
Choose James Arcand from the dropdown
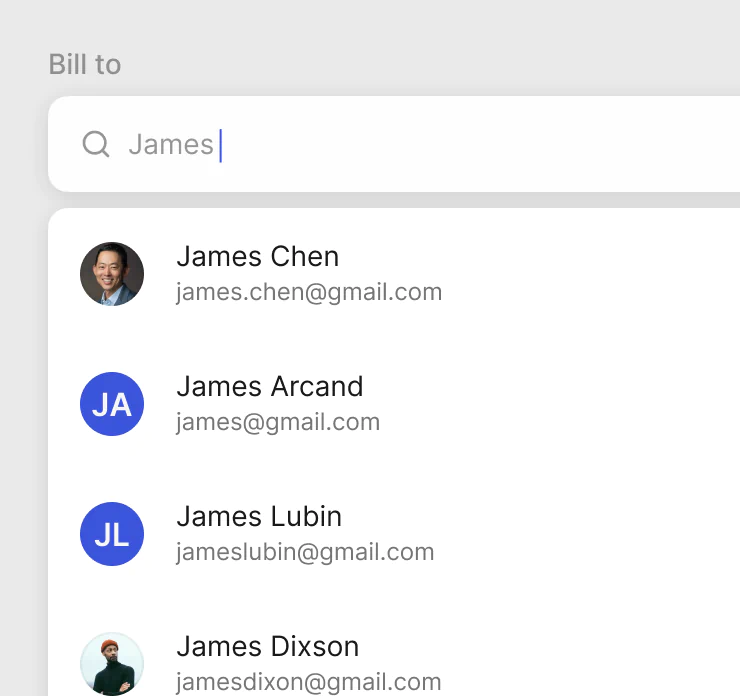[270, 387]
